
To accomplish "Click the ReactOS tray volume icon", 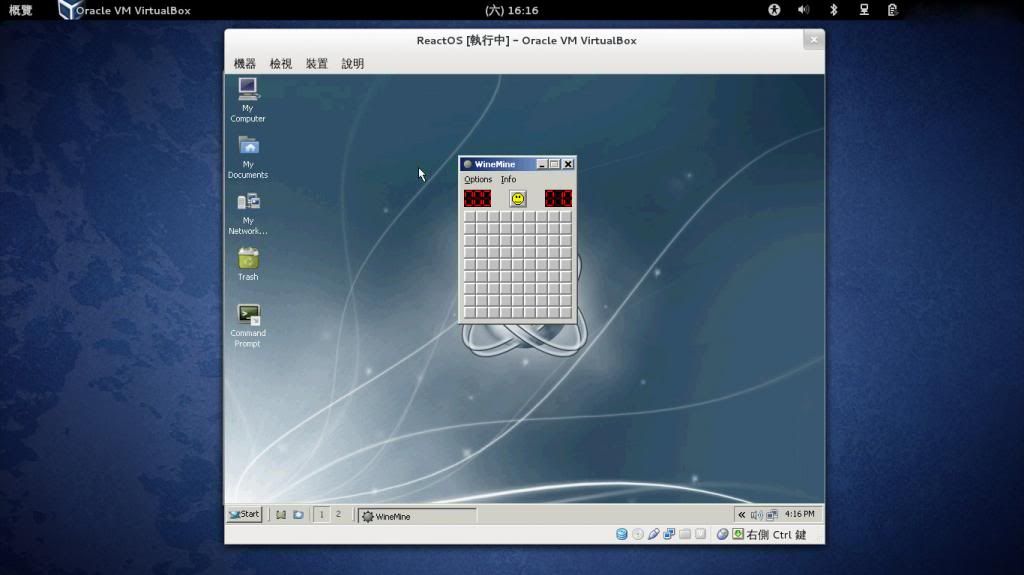I will [x=756, y=515].
